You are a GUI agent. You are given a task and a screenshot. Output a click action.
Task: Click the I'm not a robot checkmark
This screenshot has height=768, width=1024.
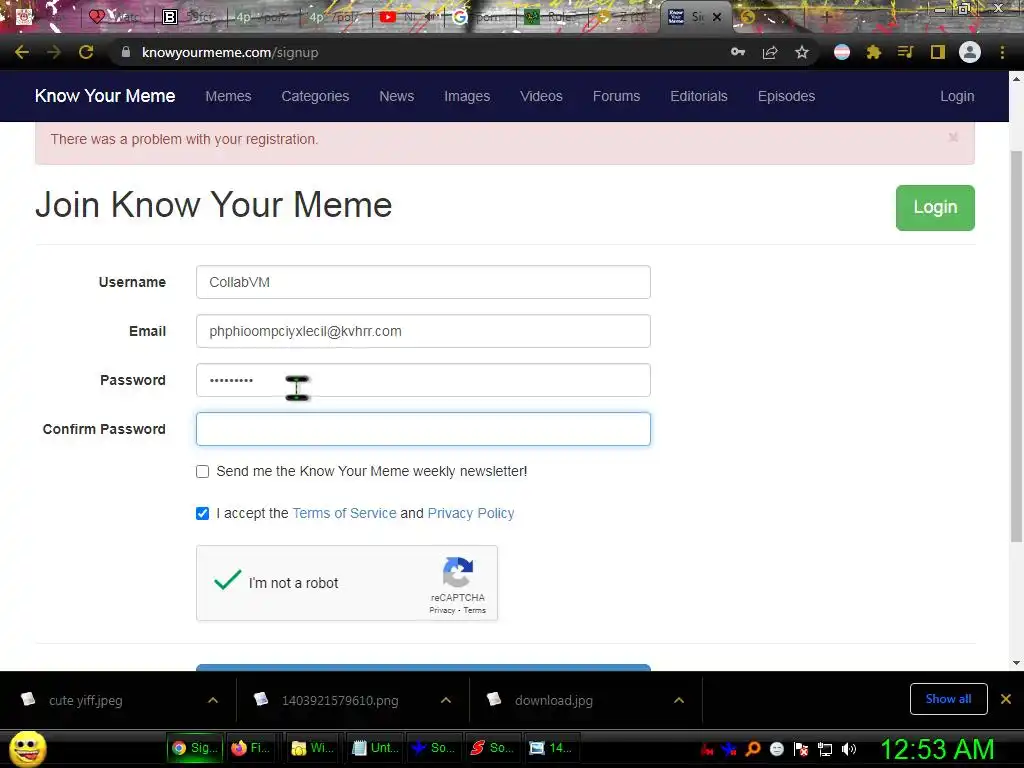[x=227, y=580]
